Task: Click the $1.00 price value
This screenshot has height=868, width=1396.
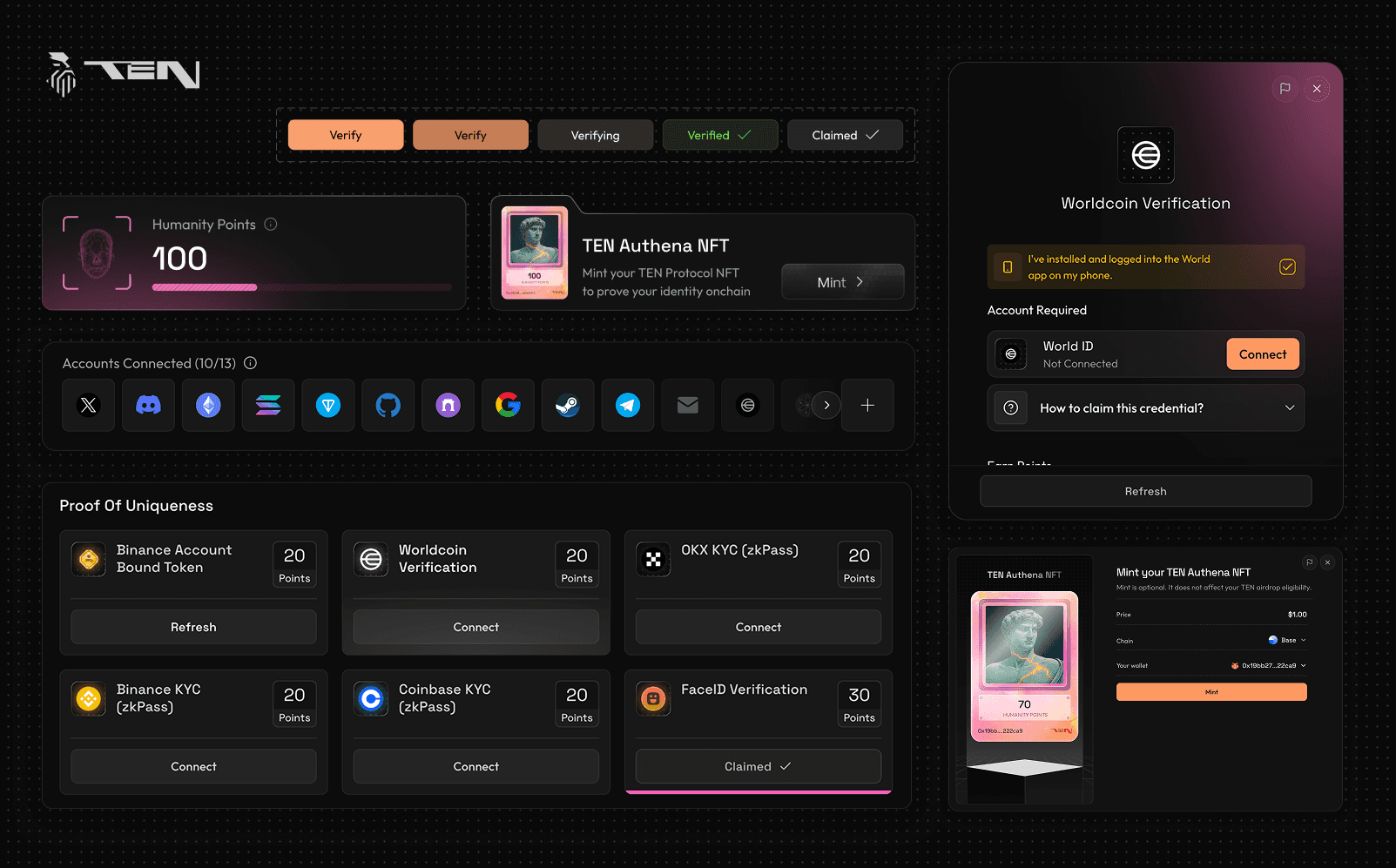Action: click(1298, 615)
